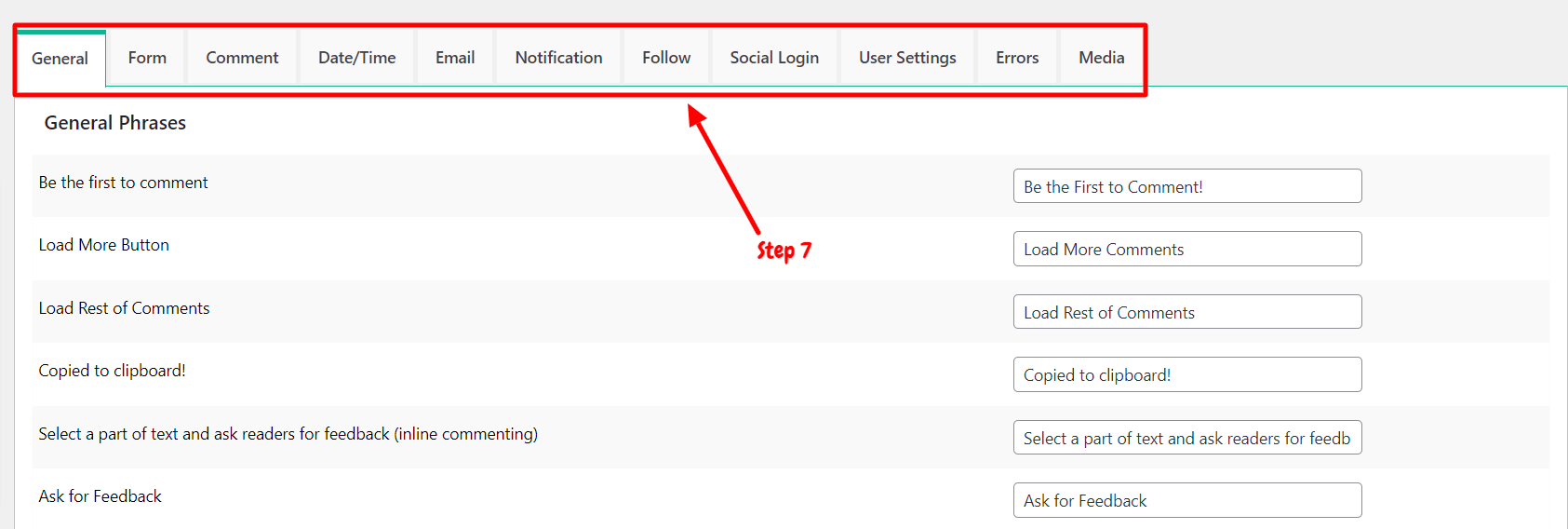1568x529 pixels.
Task: Open the Media tab
Action: (x=1102, y=58)
